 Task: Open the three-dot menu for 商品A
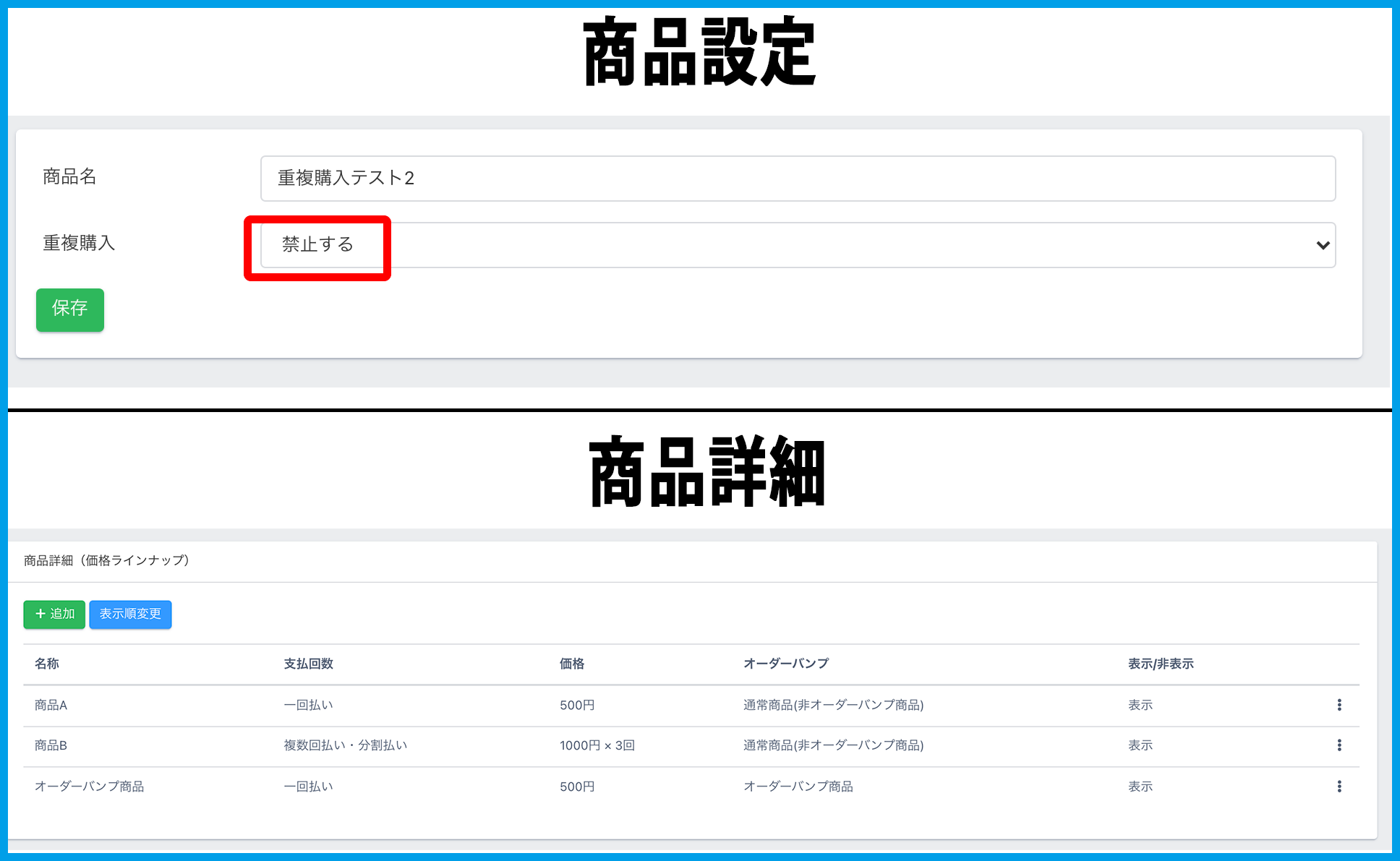click(1339, 705)
